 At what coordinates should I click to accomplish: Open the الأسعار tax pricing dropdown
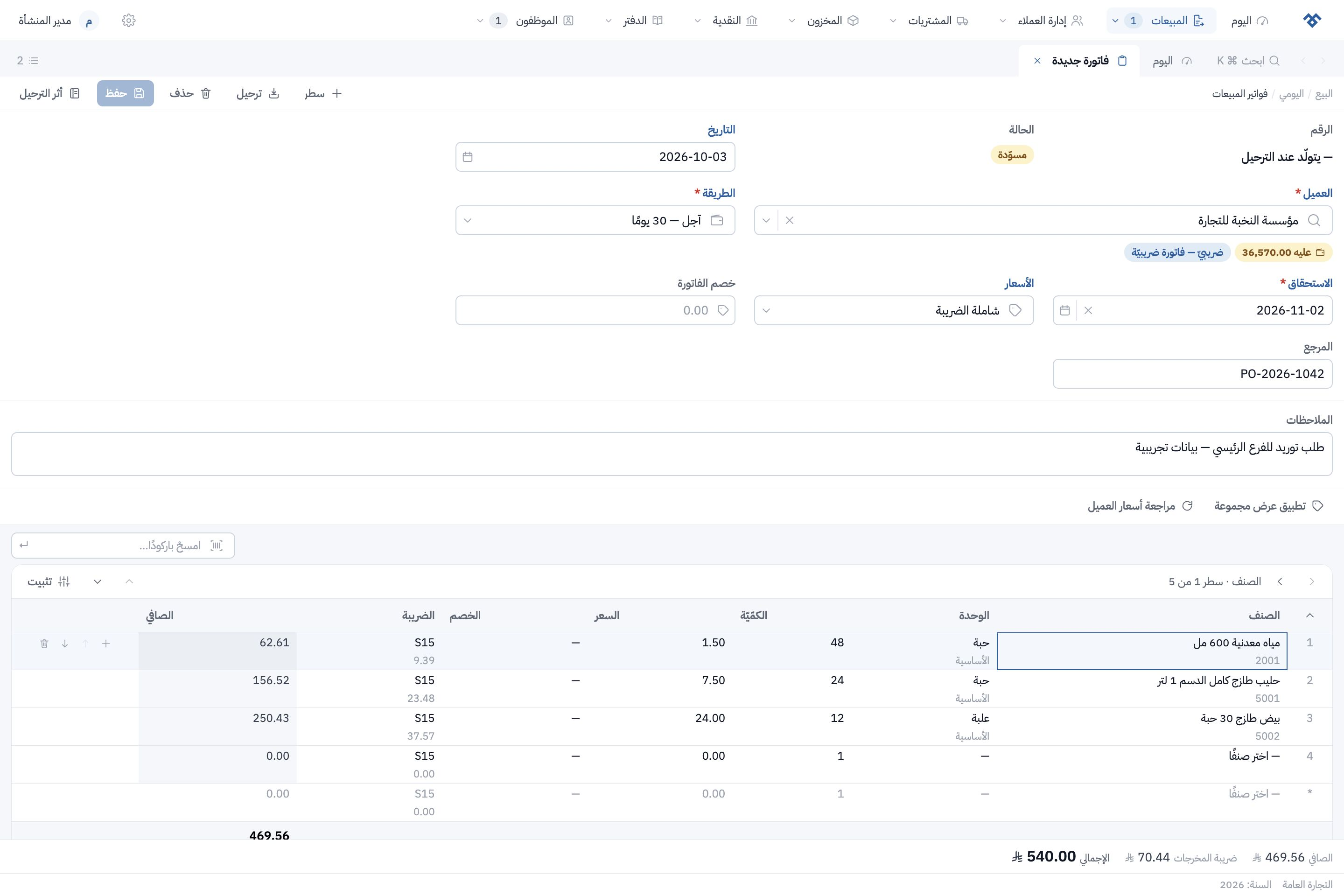tap(894, 310)
